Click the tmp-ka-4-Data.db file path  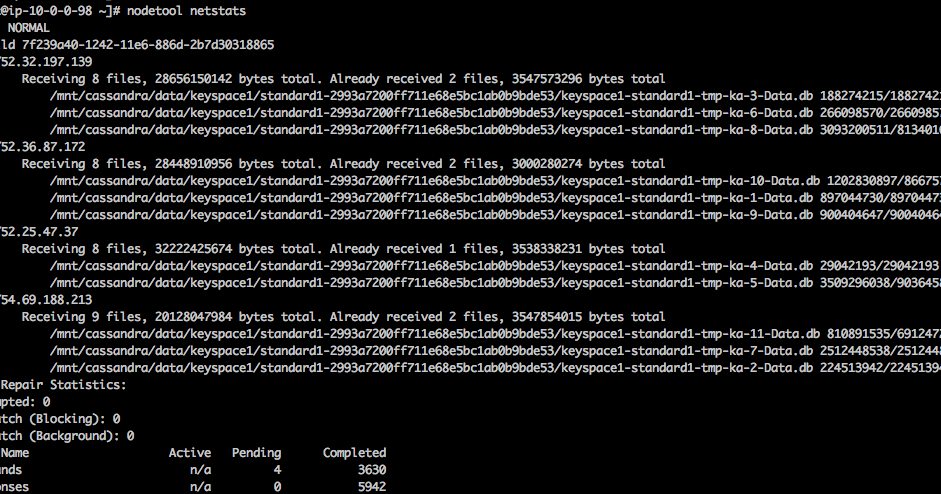tap(431, 266)
